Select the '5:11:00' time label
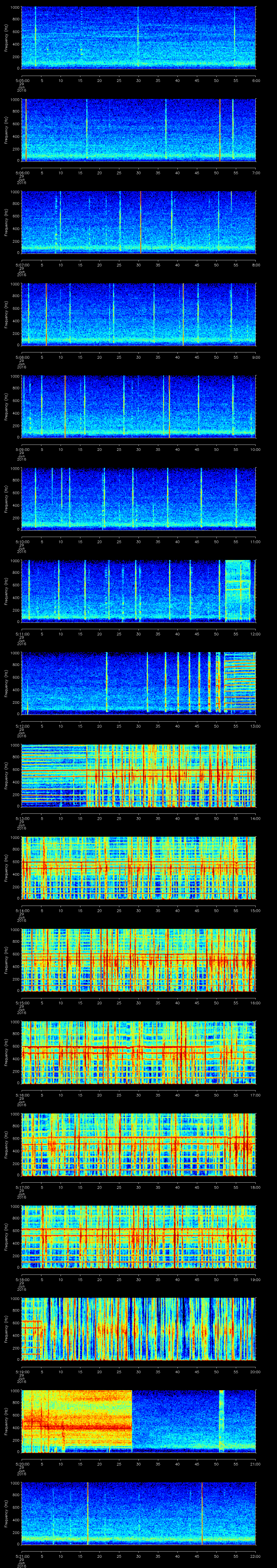This screenshot has height=1568, width=277. (x=22, y=634)
